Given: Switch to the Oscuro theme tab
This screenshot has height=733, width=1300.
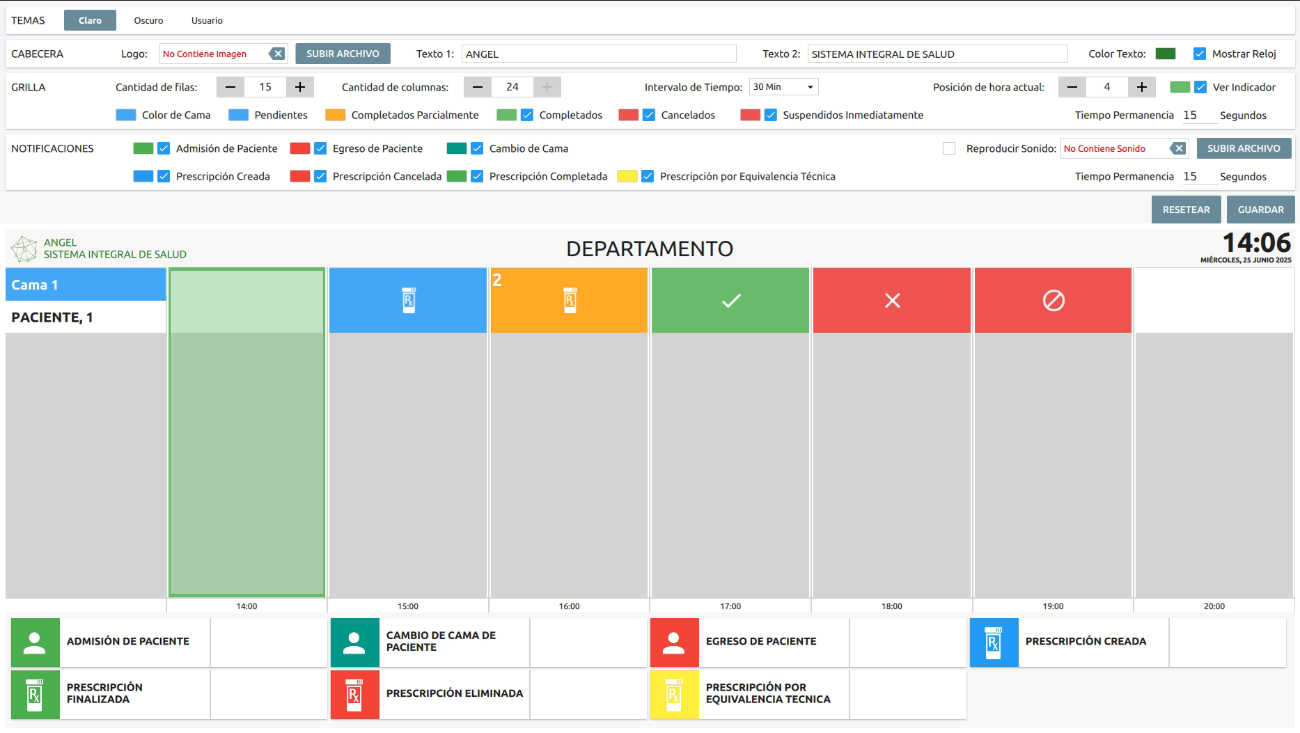Looking at the screenshot, I should point(148,19).
